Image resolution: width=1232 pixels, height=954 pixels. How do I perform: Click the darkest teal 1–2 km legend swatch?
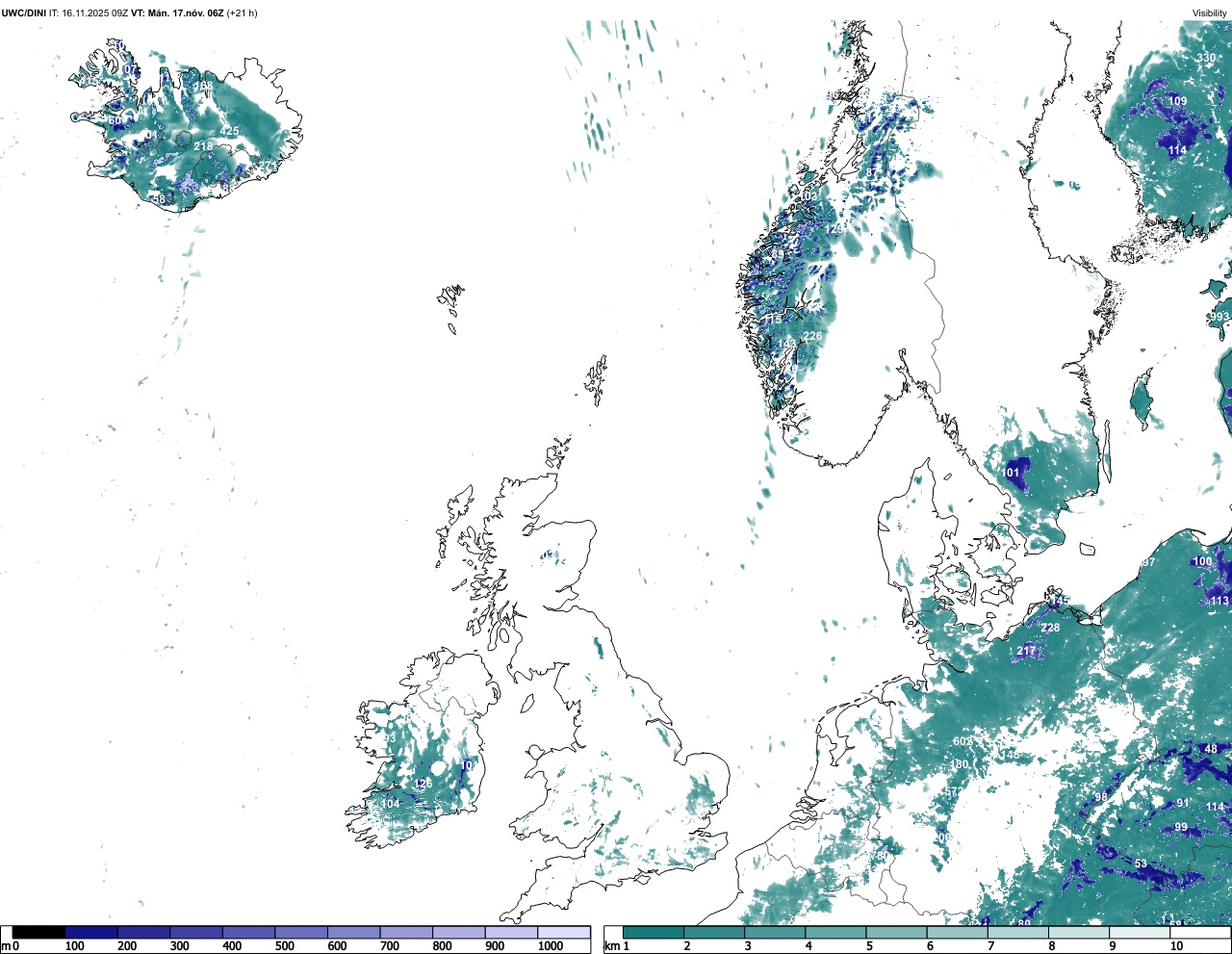[654, 933]
